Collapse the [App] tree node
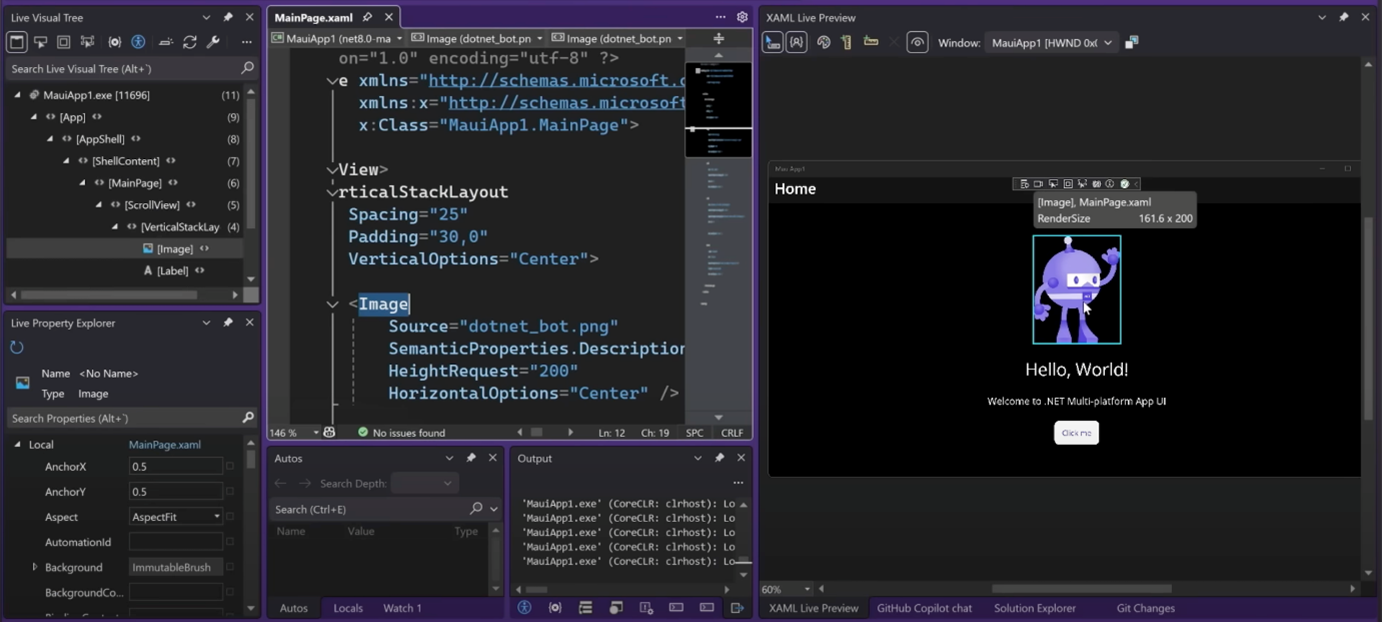Screen dimensions: 1382x622 33,117
